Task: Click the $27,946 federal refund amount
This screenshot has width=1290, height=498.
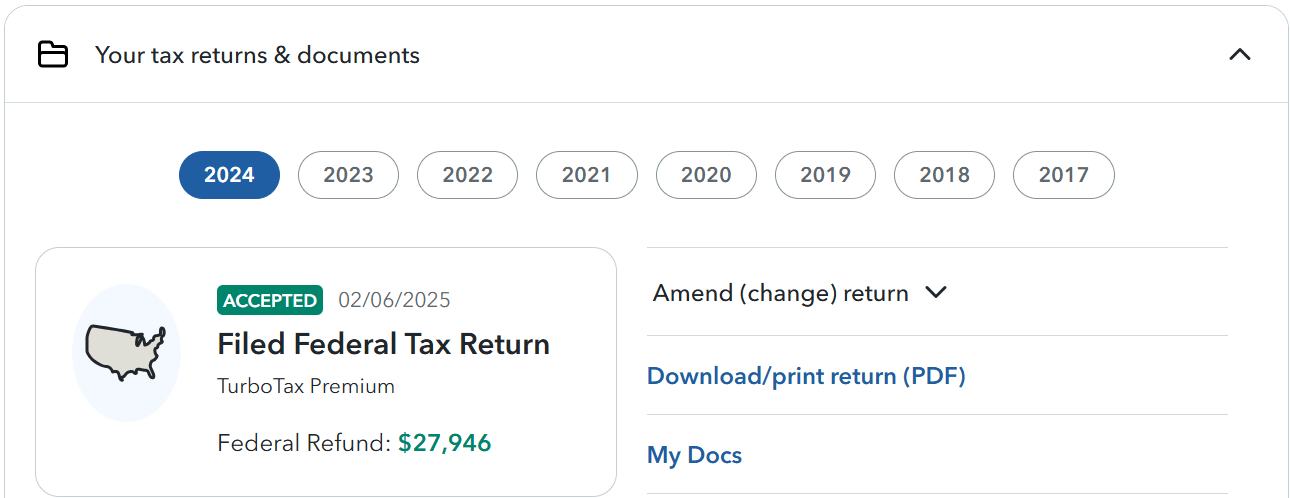Action: click(x=445, y=443)
